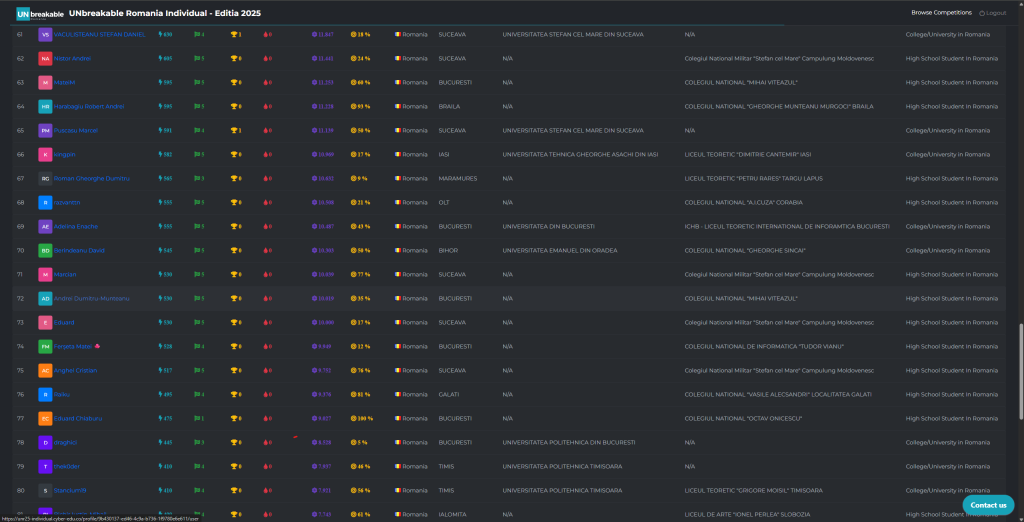This screenshot has width=1024, height=522.
Task: Click the Romania flag in Berindeanu David's row
Action: pos(398,250)
